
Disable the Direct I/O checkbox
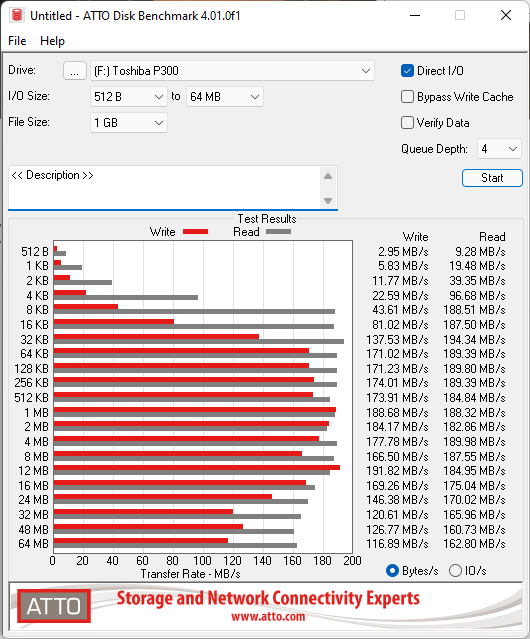click(x=407, y=71)
